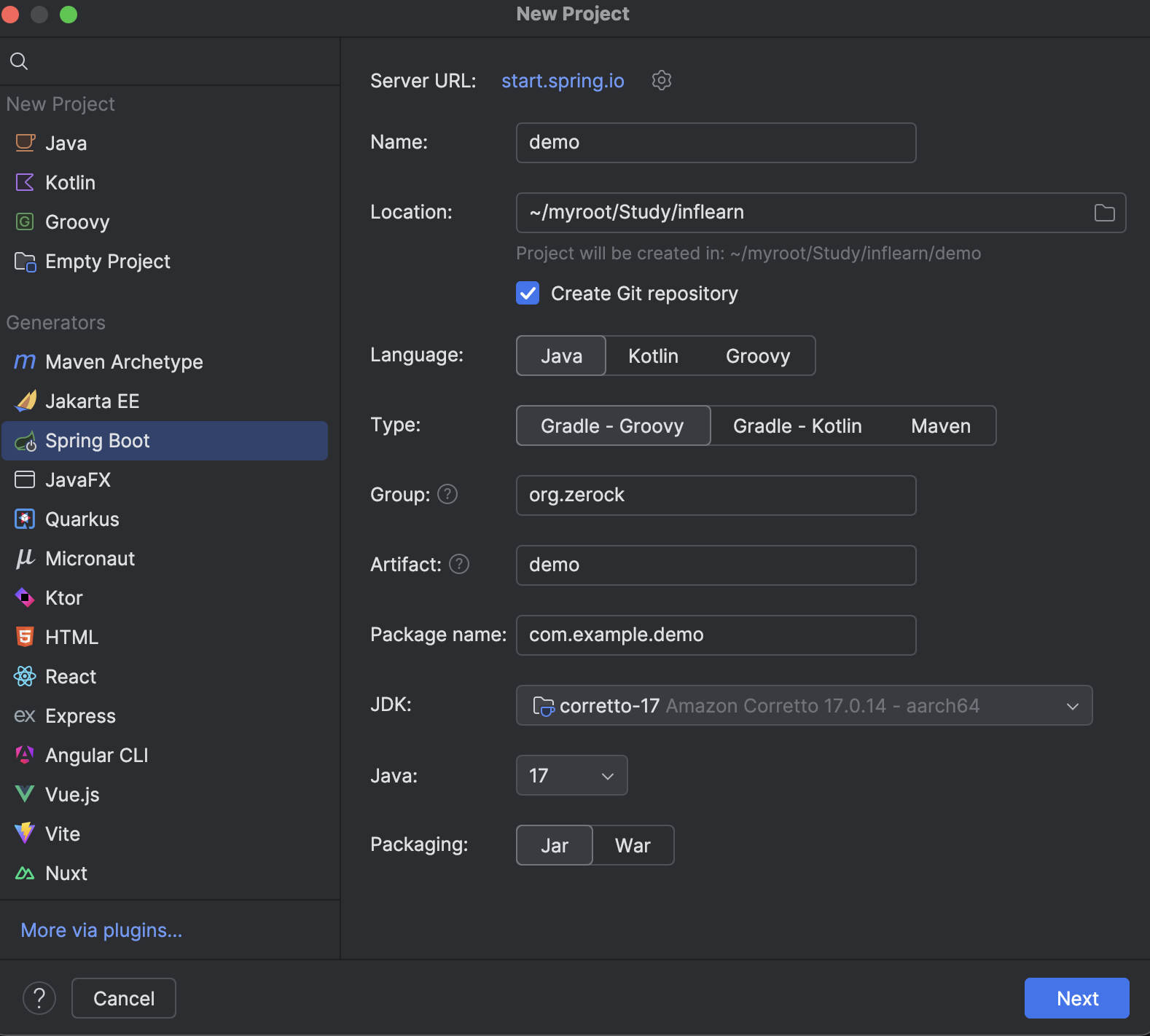Open dialog help question mark
Screen dimensions: 1150x1036
click(x=39, y=998)
